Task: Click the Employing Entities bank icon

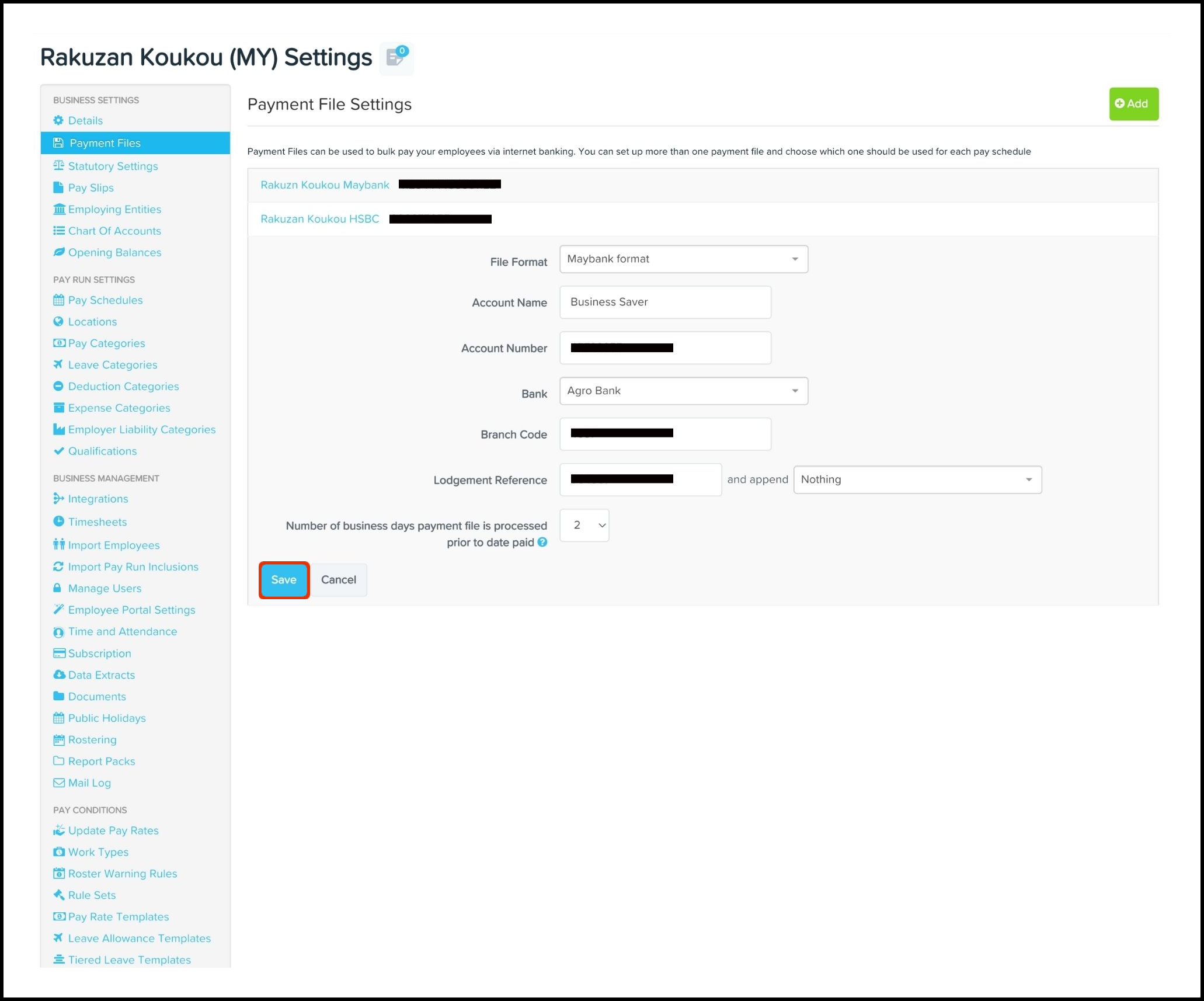Action: click(x=59, y=209)
